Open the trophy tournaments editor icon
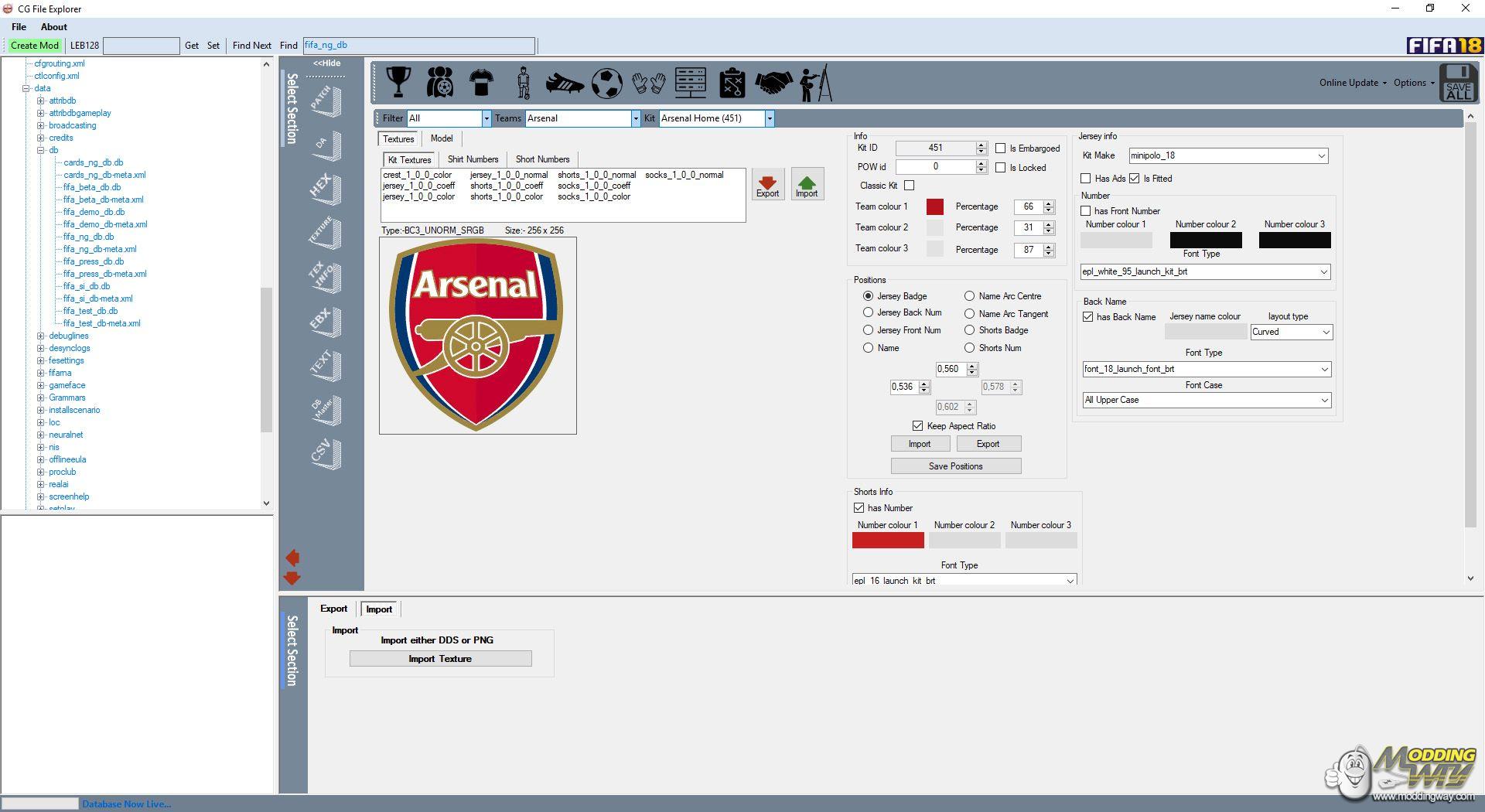This screenshot has width=1485, height=812. point(398,82)
